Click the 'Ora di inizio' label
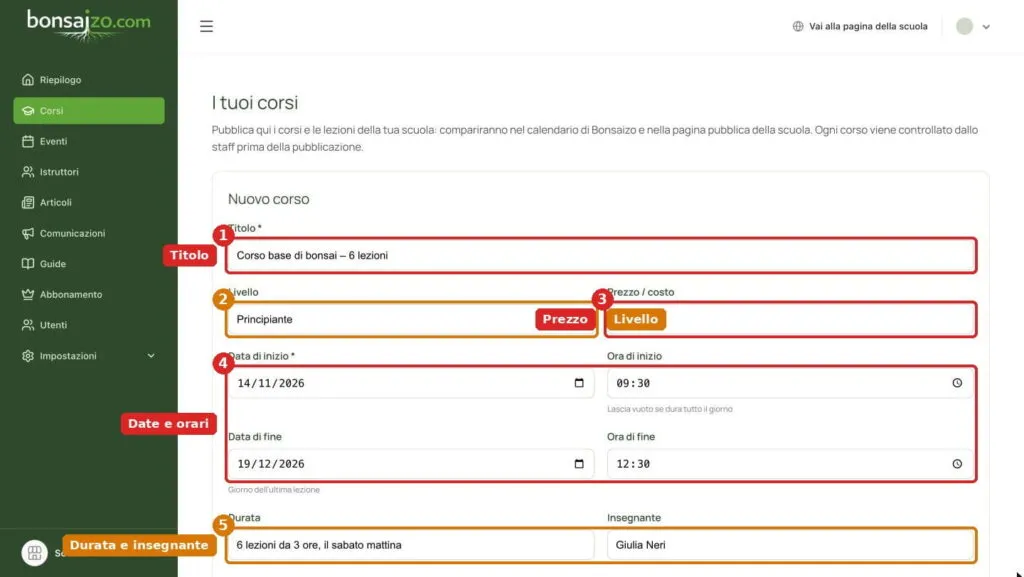This screenshot has height=577, width=1024. (634, 356)
